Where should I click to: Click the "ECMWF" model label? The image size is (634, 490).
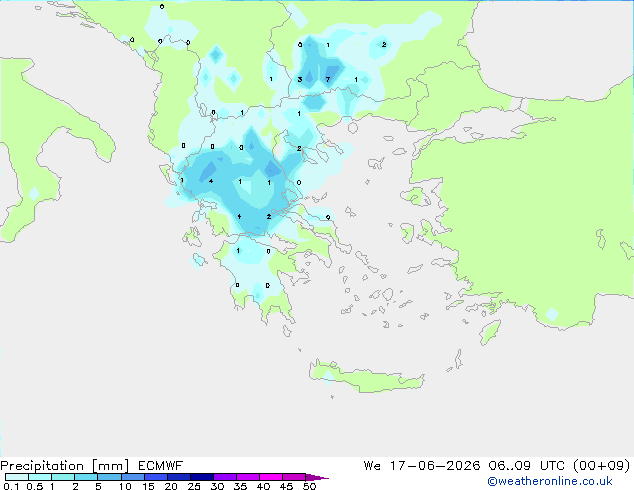(x=161, y=466)
